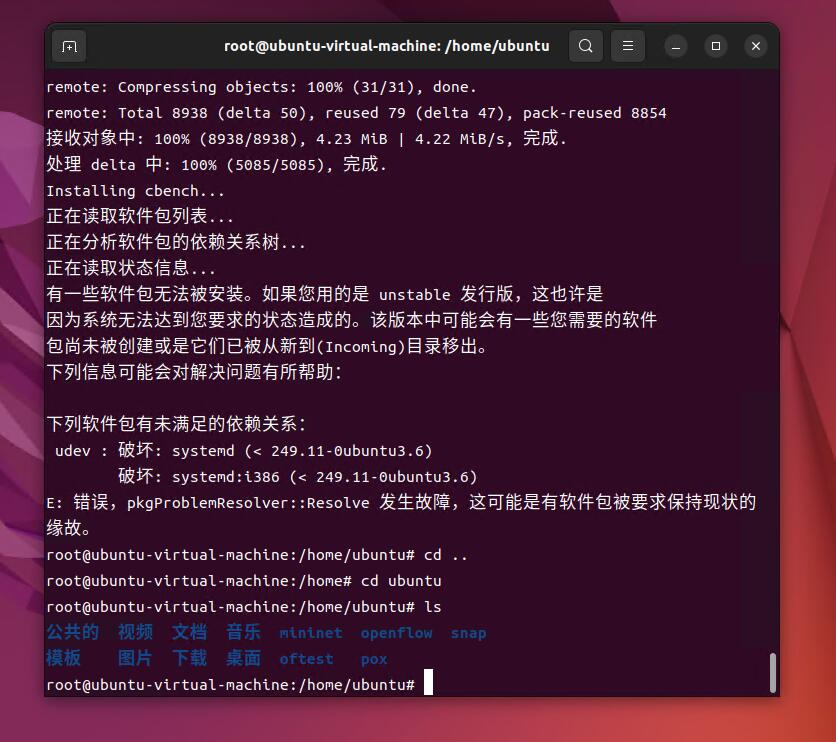Select the 音乐 folder name

[243, 632]
